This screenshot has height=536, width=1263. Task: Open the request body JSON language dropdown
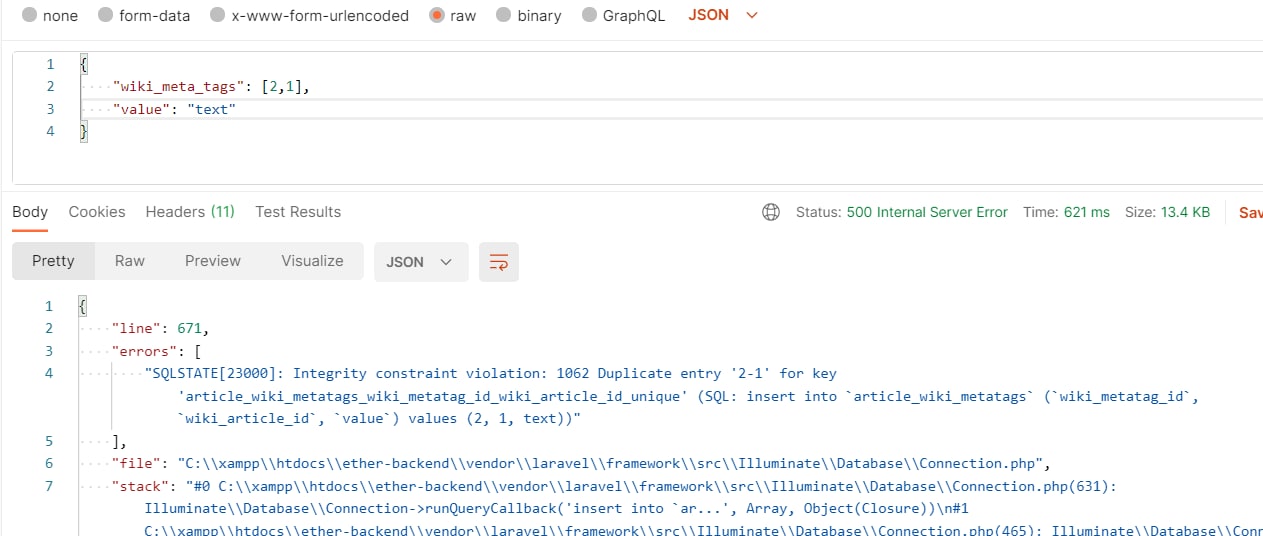(723, 16)
